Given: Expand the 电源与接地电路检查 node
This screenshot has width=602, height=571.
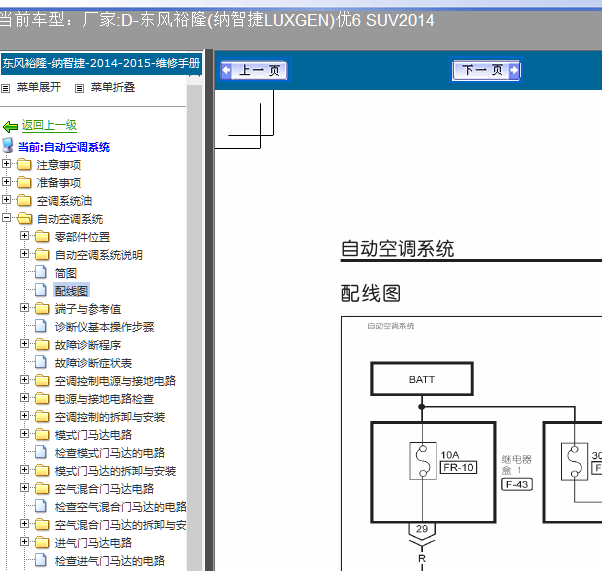Looking at the screenshot, I should point(24,397).
